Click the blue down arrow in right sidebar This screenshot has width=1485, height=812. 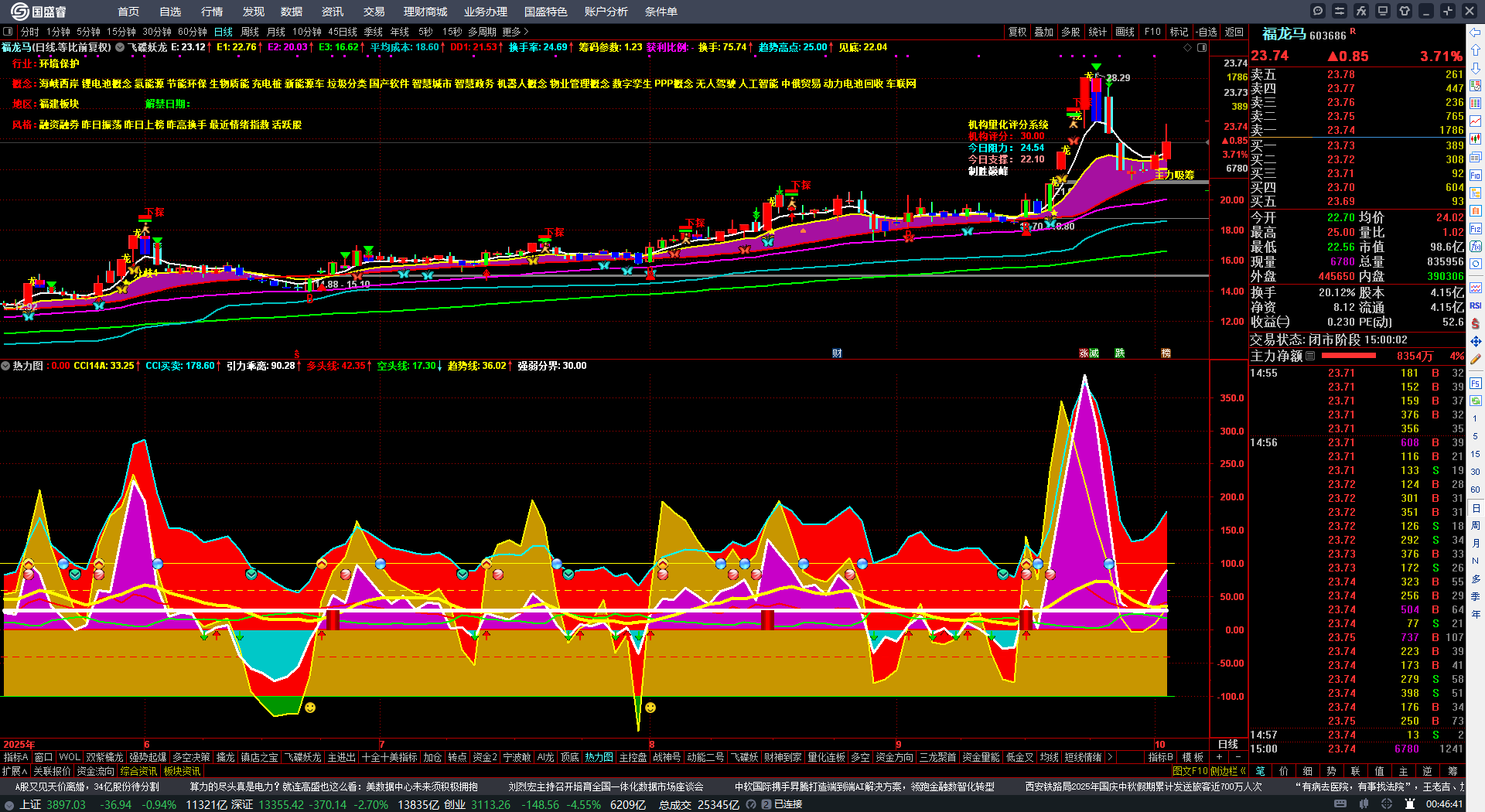[x=1476, y=68]
